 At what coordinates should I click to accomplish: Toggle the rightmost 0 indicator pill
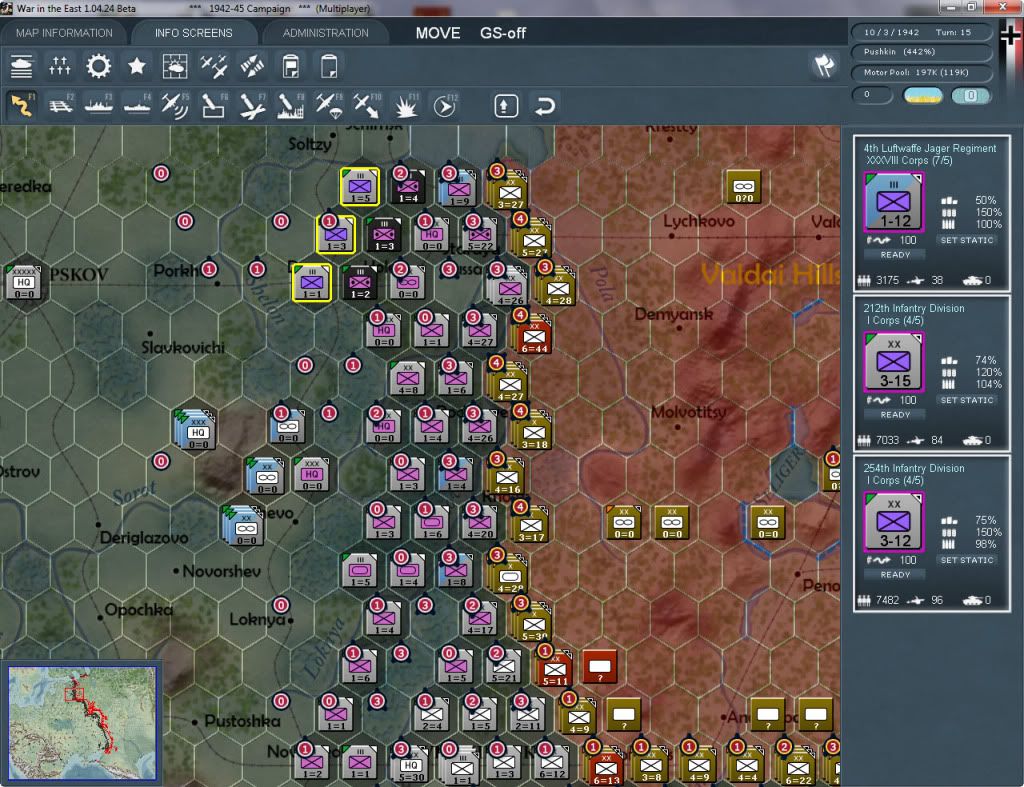pyautogui.click(x=971, y=96)
